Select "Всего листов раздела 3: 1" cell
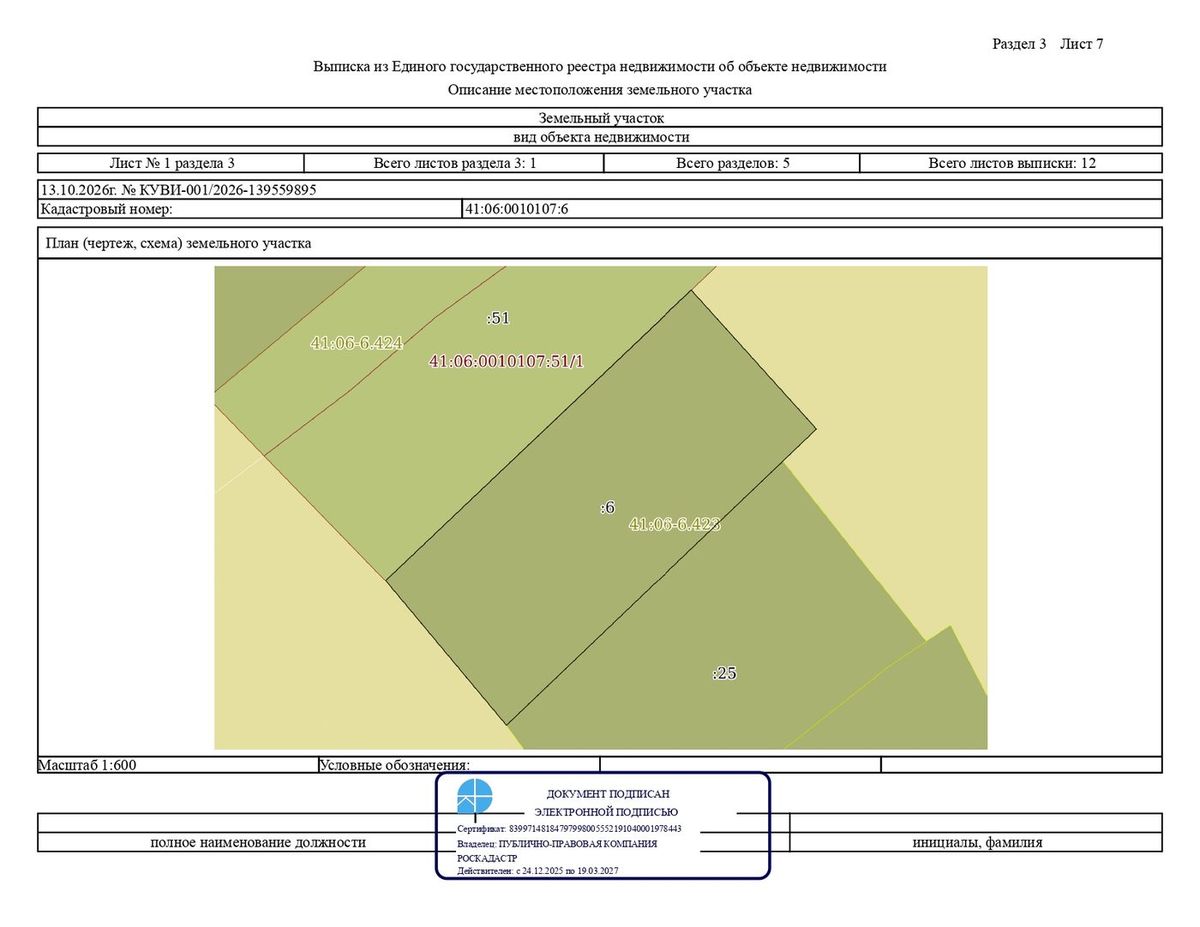Image resolution: width=1200 pixels, height=927 pixels. [x=455, y=163]
